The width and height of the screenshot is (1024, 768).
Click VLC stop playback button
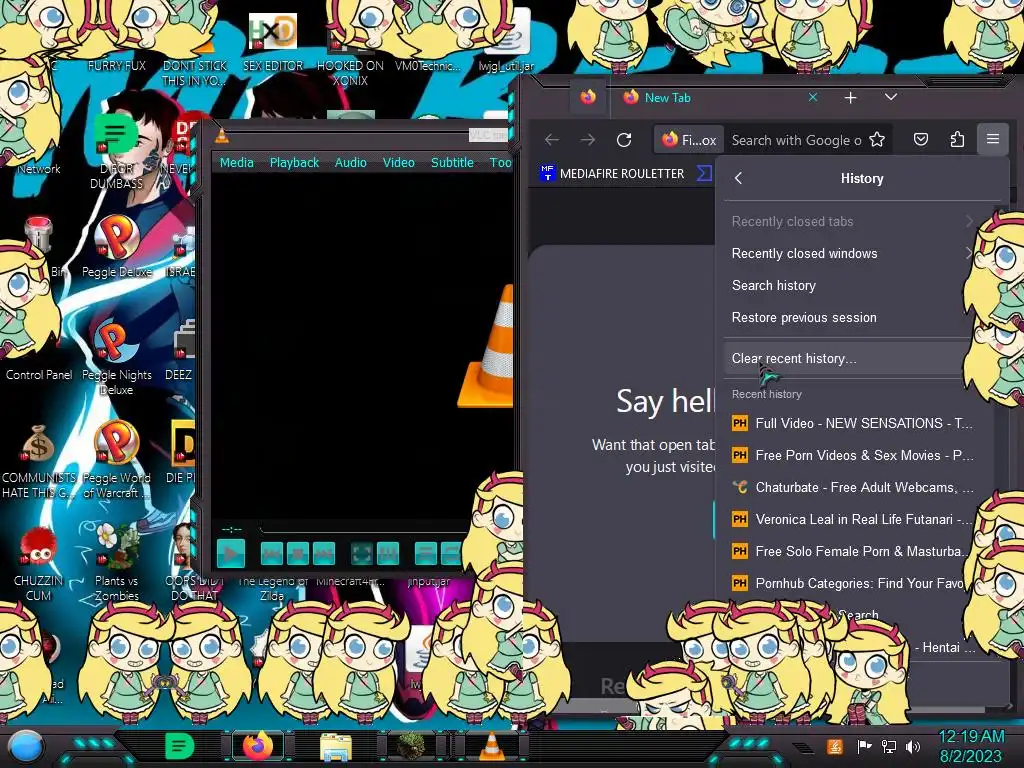pos(298,554)
